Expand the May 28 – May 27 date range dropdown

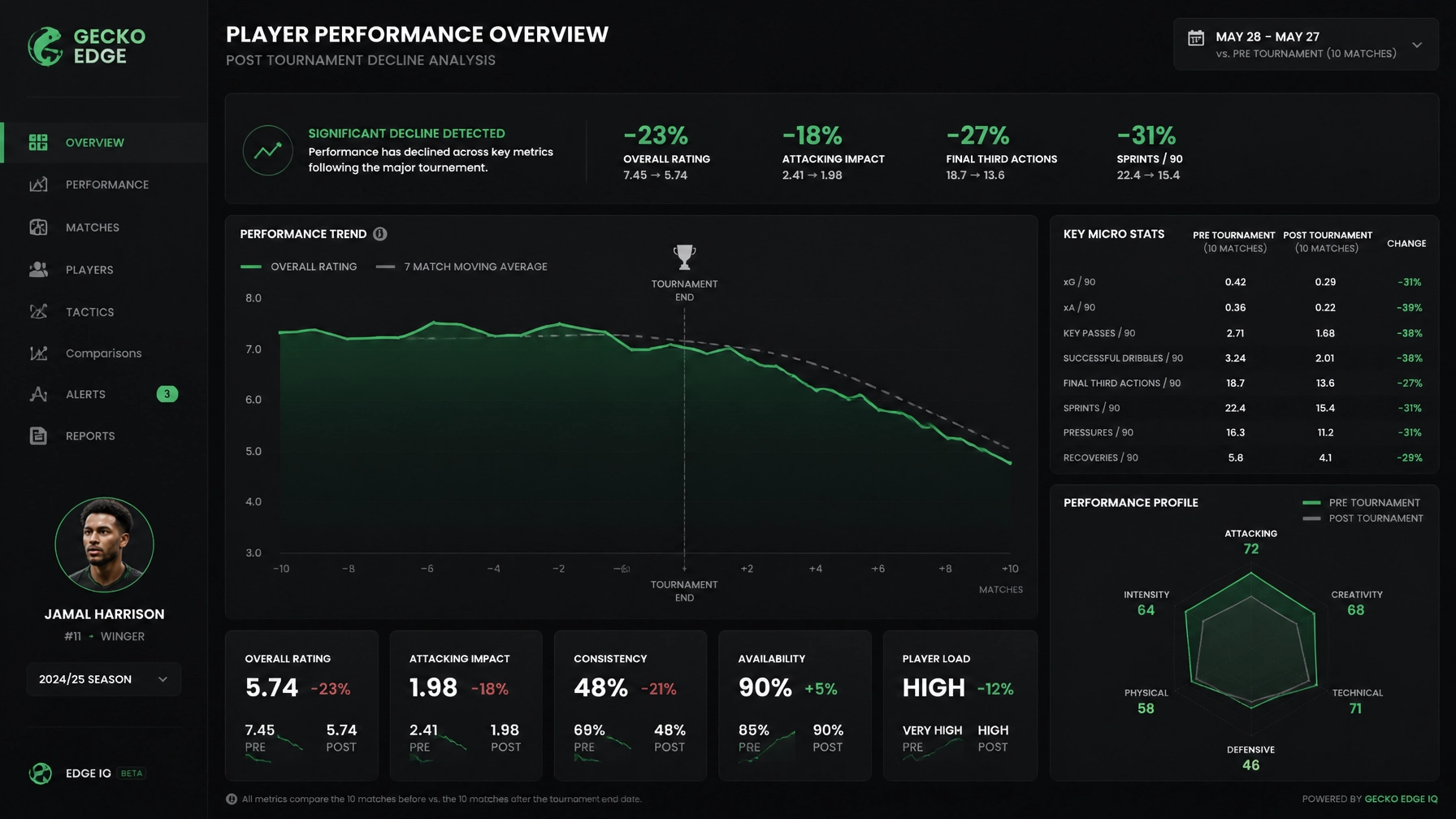coord(1306,45)
